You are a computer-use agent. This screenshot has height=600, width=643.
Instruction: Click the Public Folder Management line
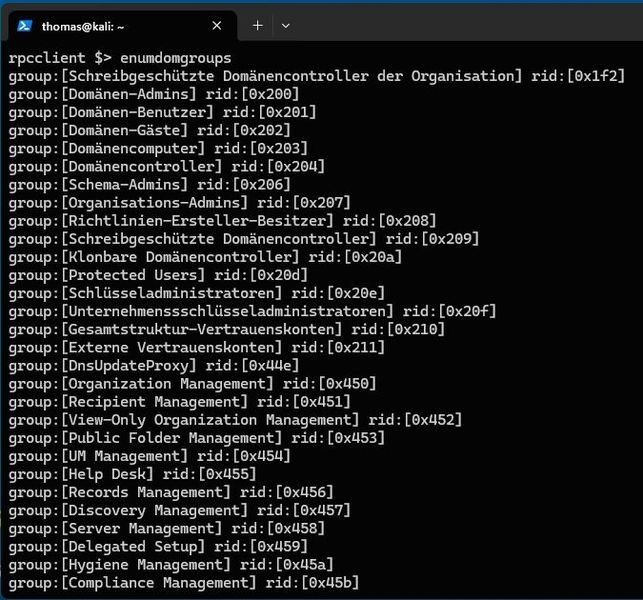pyautogui.click(x=196, y=437)
